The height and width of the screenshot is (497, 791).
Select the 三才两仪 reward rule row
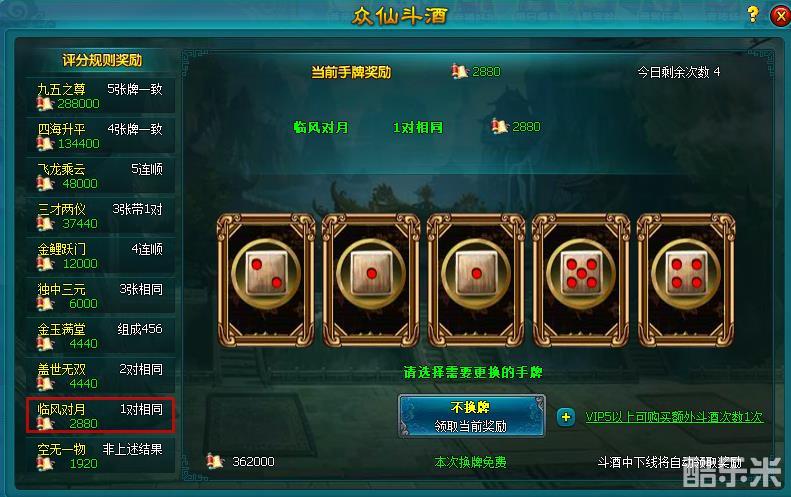pos(100,215)
